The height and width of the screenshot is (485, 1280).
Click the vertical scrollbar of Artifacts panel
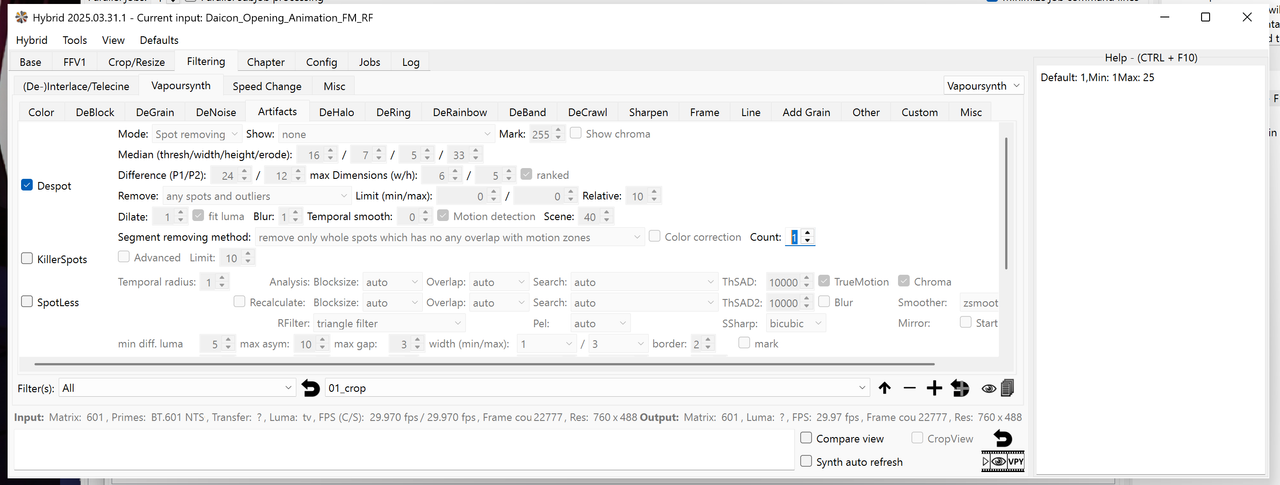click(1005, 203)
